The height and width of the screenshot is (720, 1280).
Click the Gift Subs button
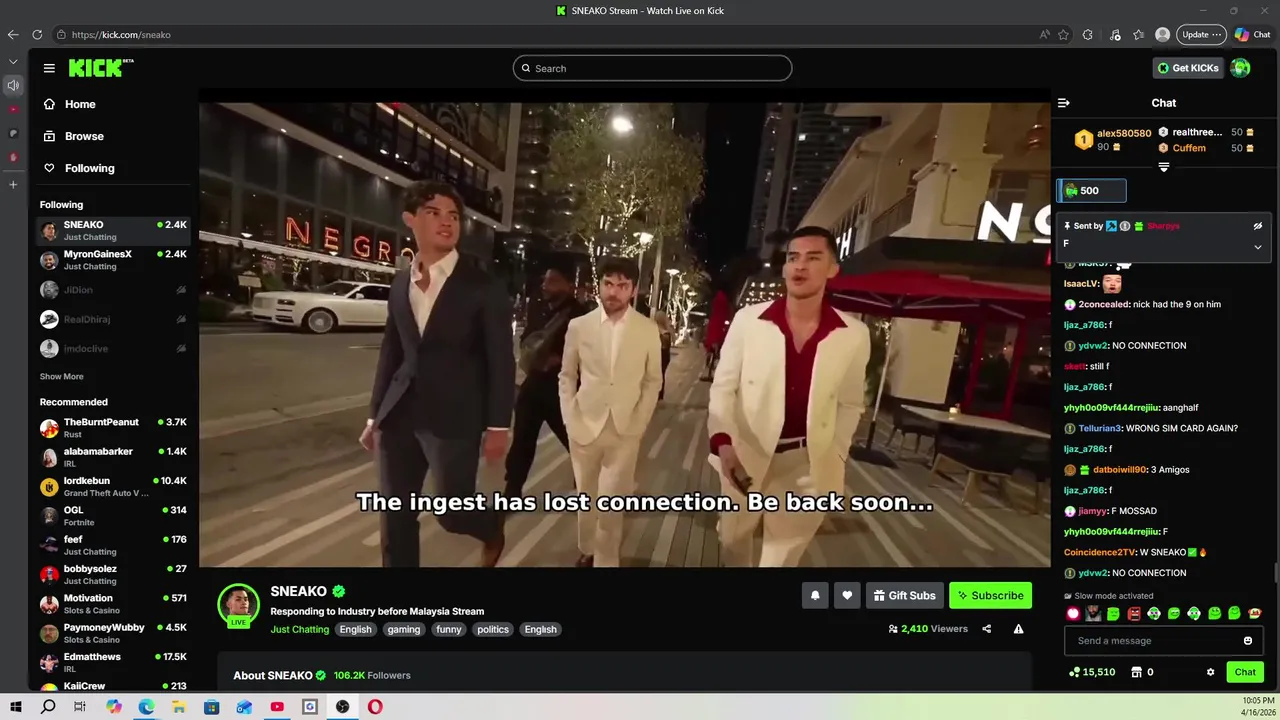point(905,595)
